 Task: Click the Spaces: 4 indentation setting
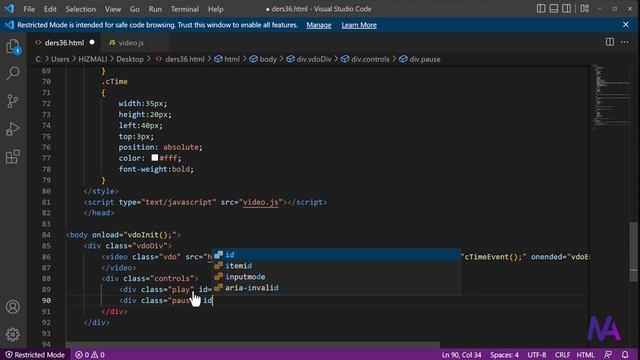pos(504,355)
